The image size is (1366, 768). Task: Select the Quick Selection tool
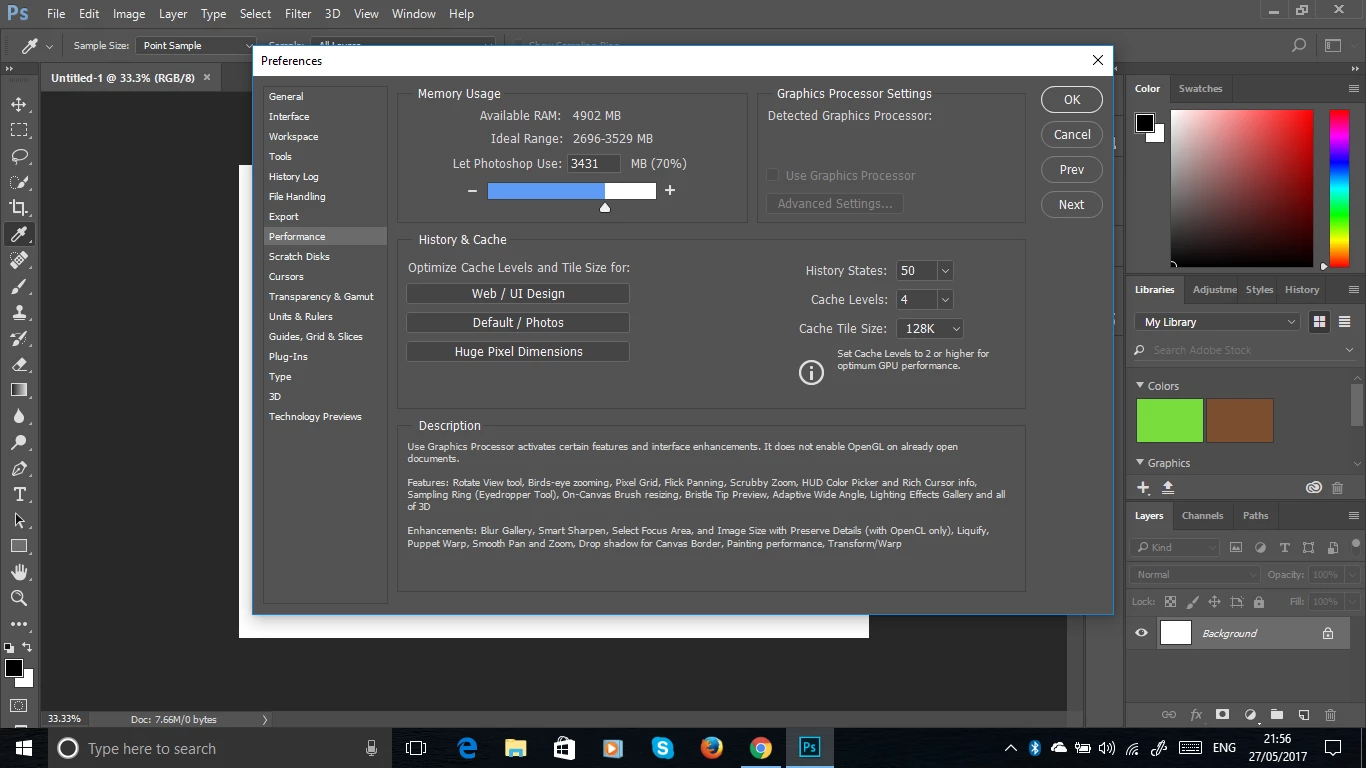click(x=19, y=182)
